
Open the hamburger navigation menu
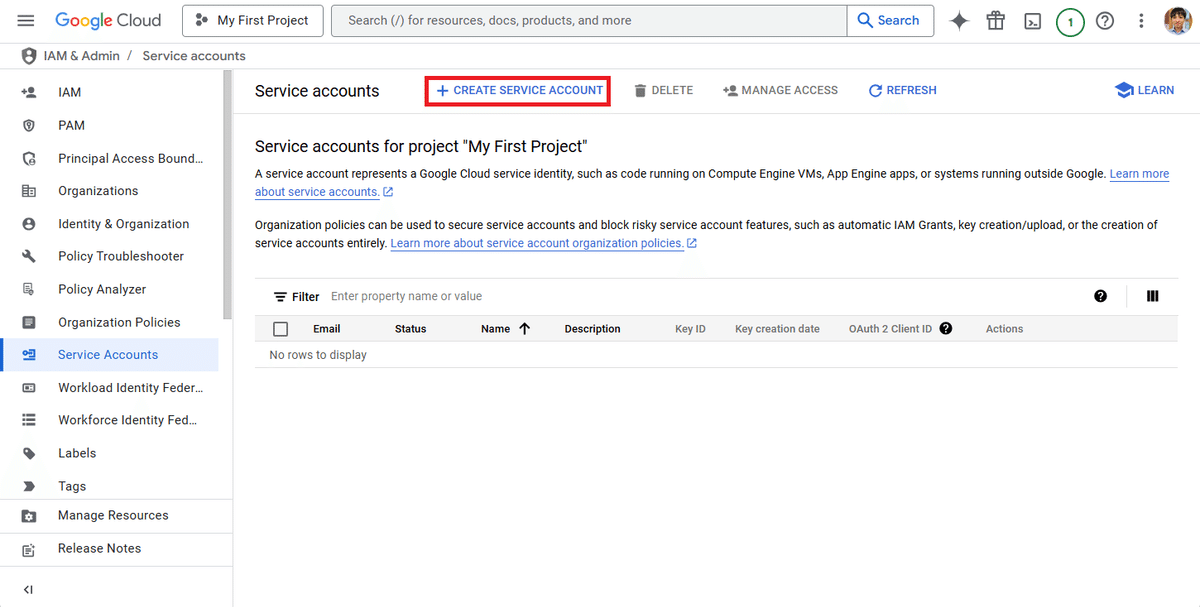tap(26, 20)
